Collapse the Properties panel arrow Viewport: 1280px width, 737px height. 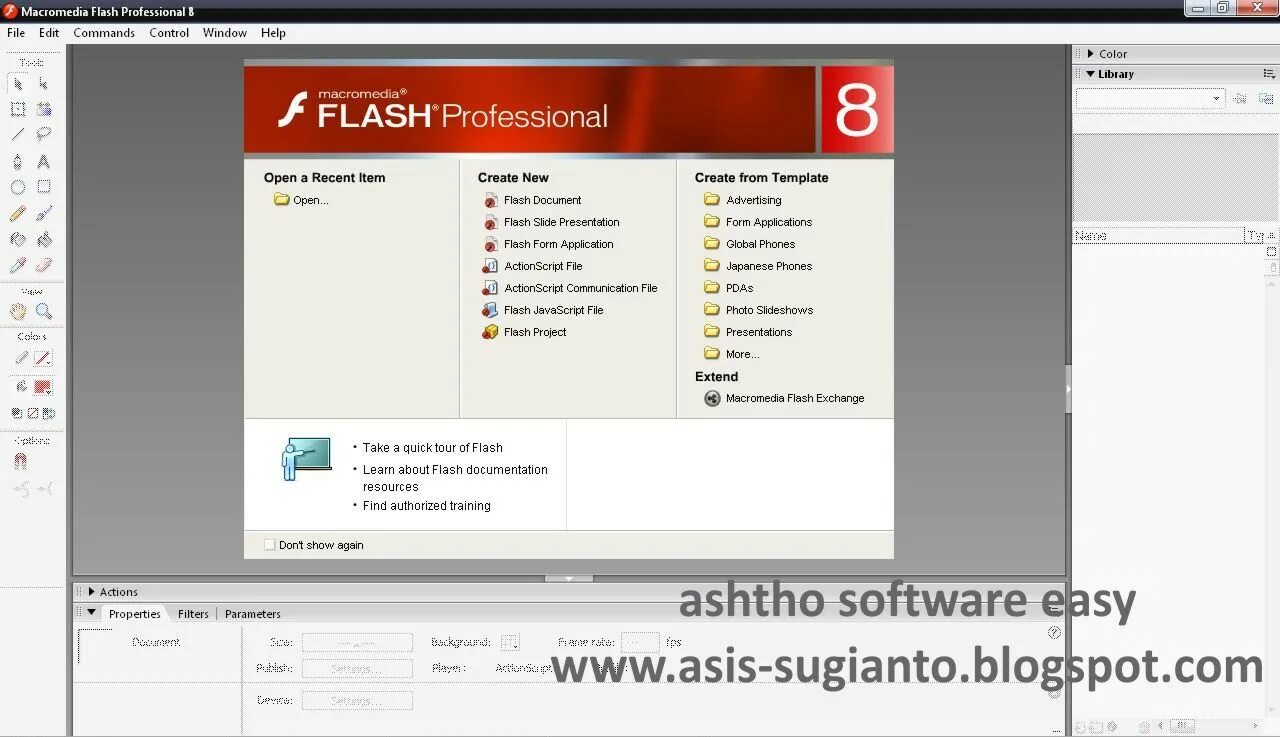pyautogui.click(x=91, y=613)
